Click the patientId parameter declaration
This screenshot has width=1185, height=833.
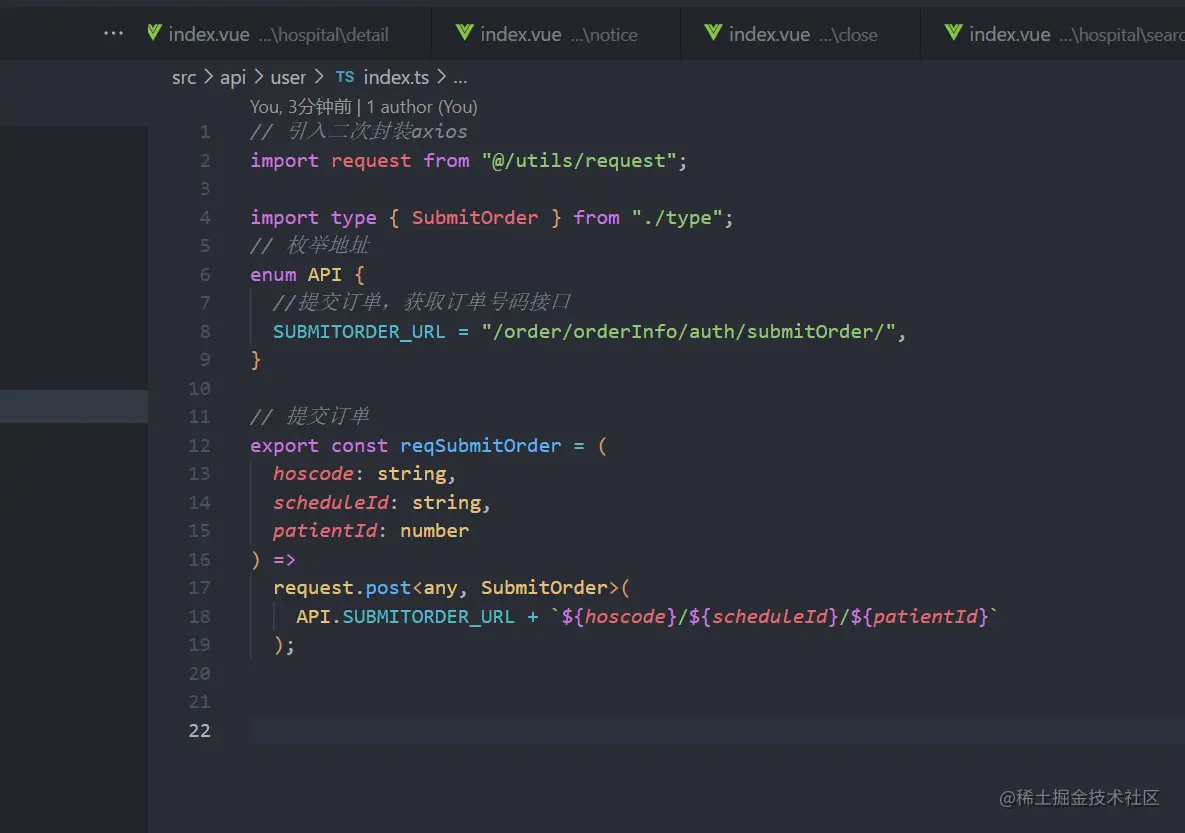pyautogui.click(x=325, y=531)
